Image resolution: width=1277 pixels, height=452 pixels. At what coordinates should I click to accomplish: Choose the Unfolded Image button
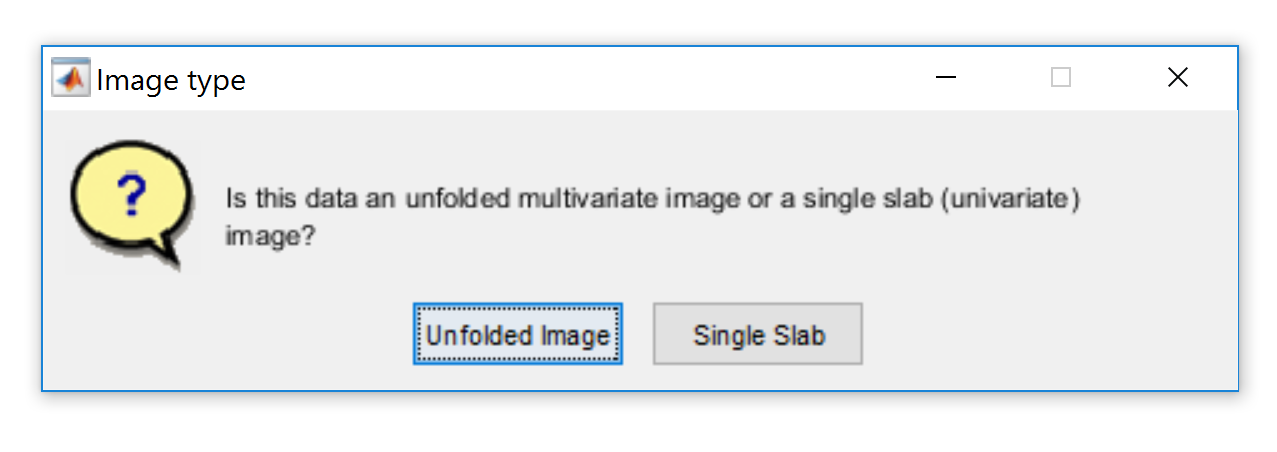(518, 335)
